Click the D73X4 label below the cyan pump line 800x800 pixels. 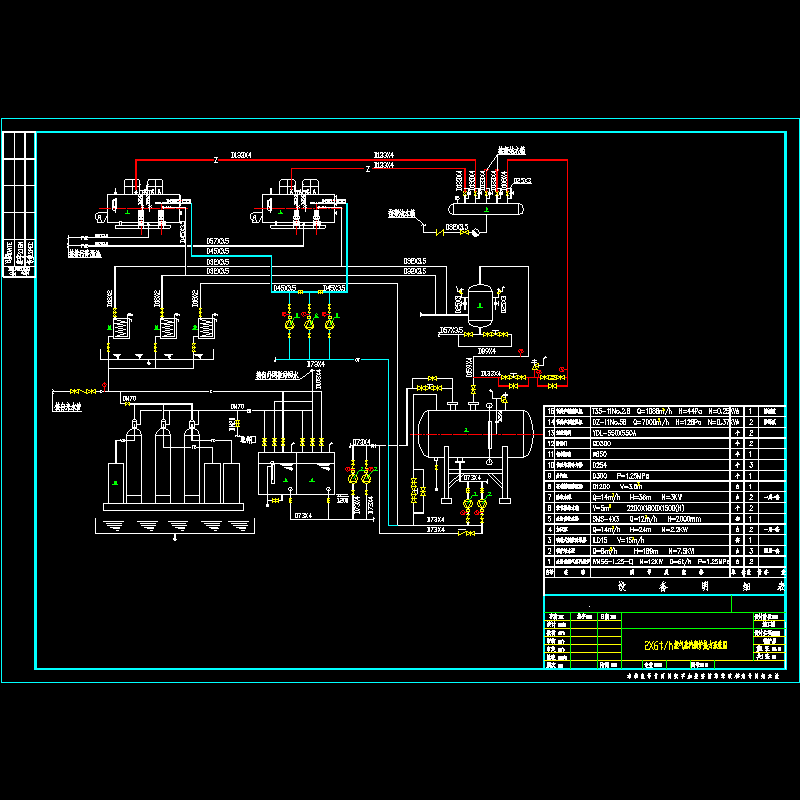click(x=315, y=364)
